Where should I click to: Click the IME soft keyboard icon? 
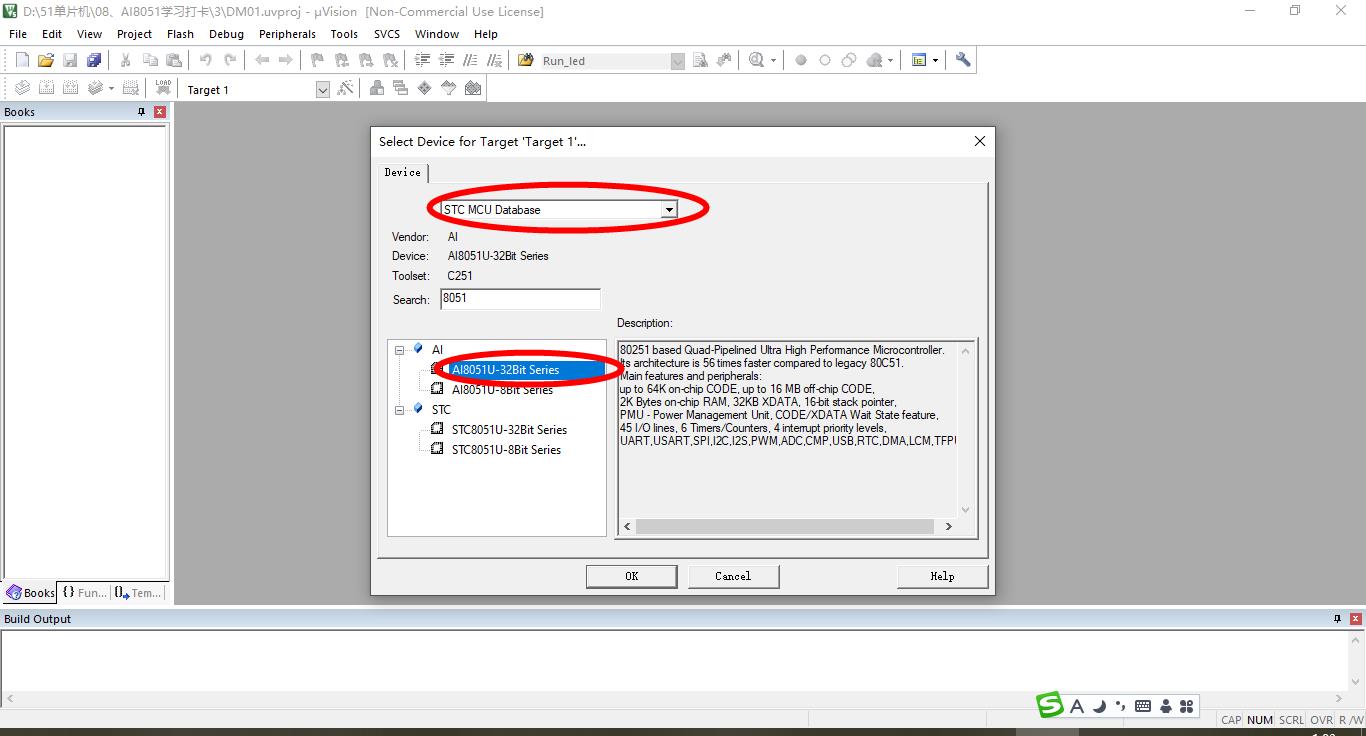[1143, 706]
